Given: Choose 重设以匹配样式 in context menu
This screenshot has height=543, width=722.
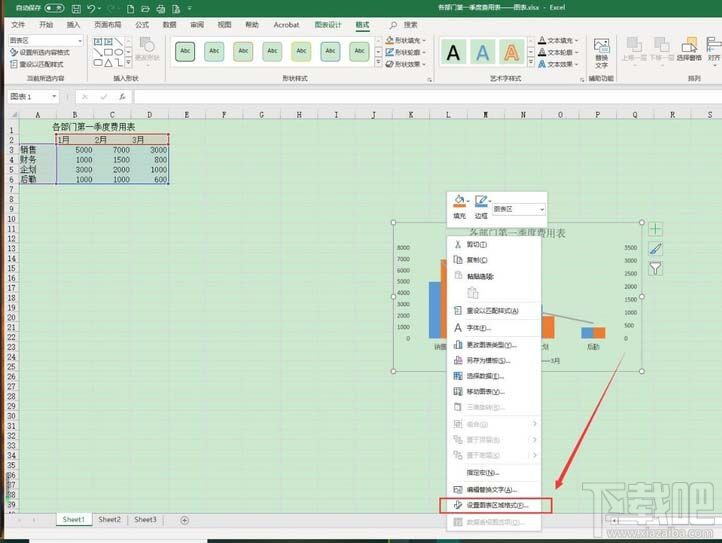Looking at the screenshot, I should (x=493, y=311).
